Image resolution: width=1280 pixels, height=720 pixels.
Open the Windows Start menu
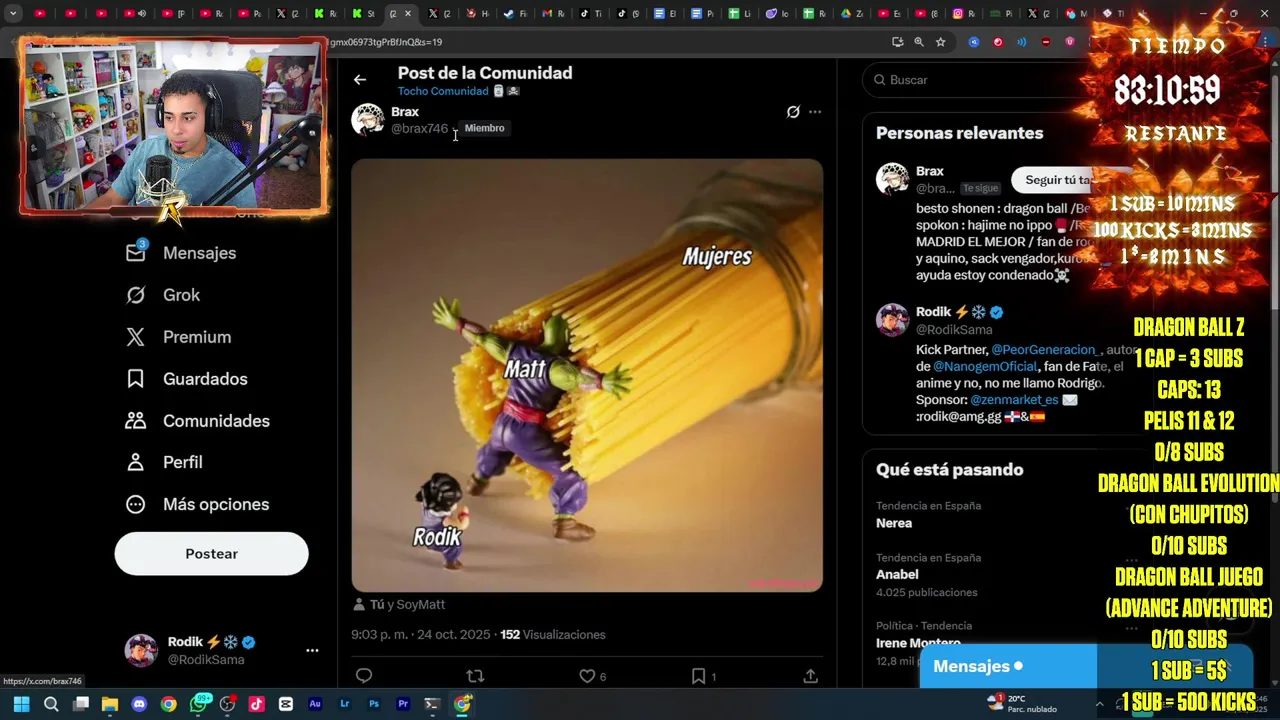coord(22,704)
